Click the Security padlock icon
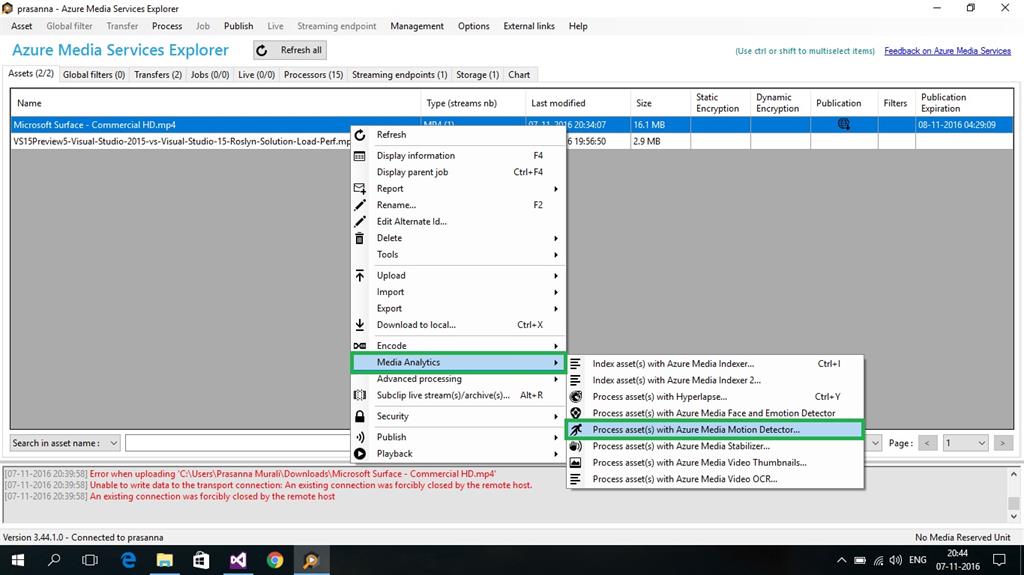1024x575 pixels. [360, 416]
